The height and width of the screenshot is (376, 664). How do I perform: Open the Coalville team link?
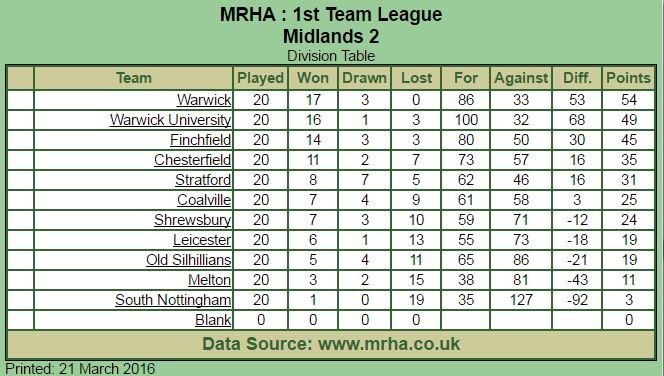click(x=204, y=199)
